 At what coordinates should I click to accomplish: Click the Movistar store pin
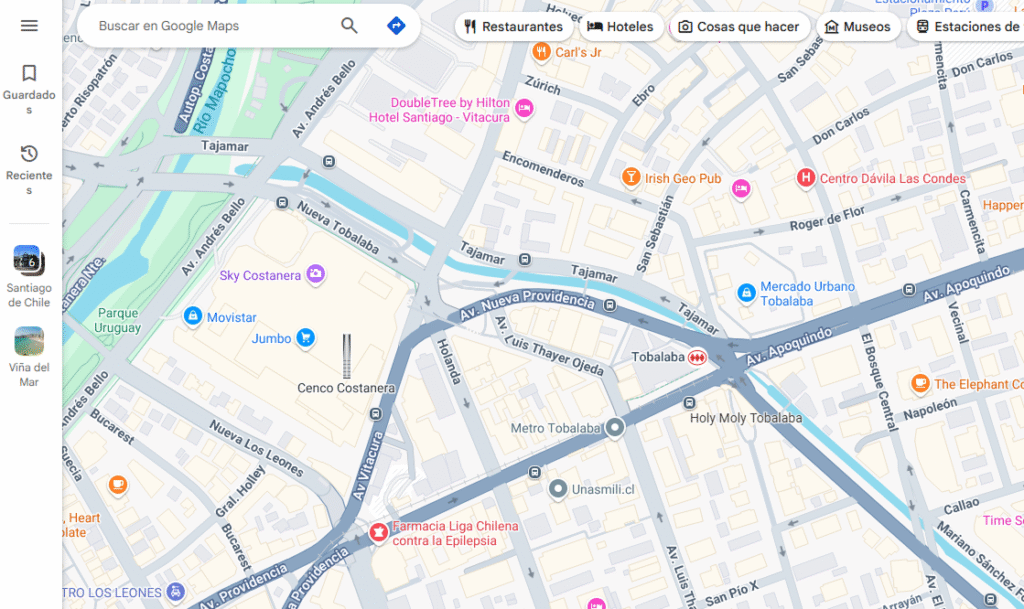click(x=193, y=316)
